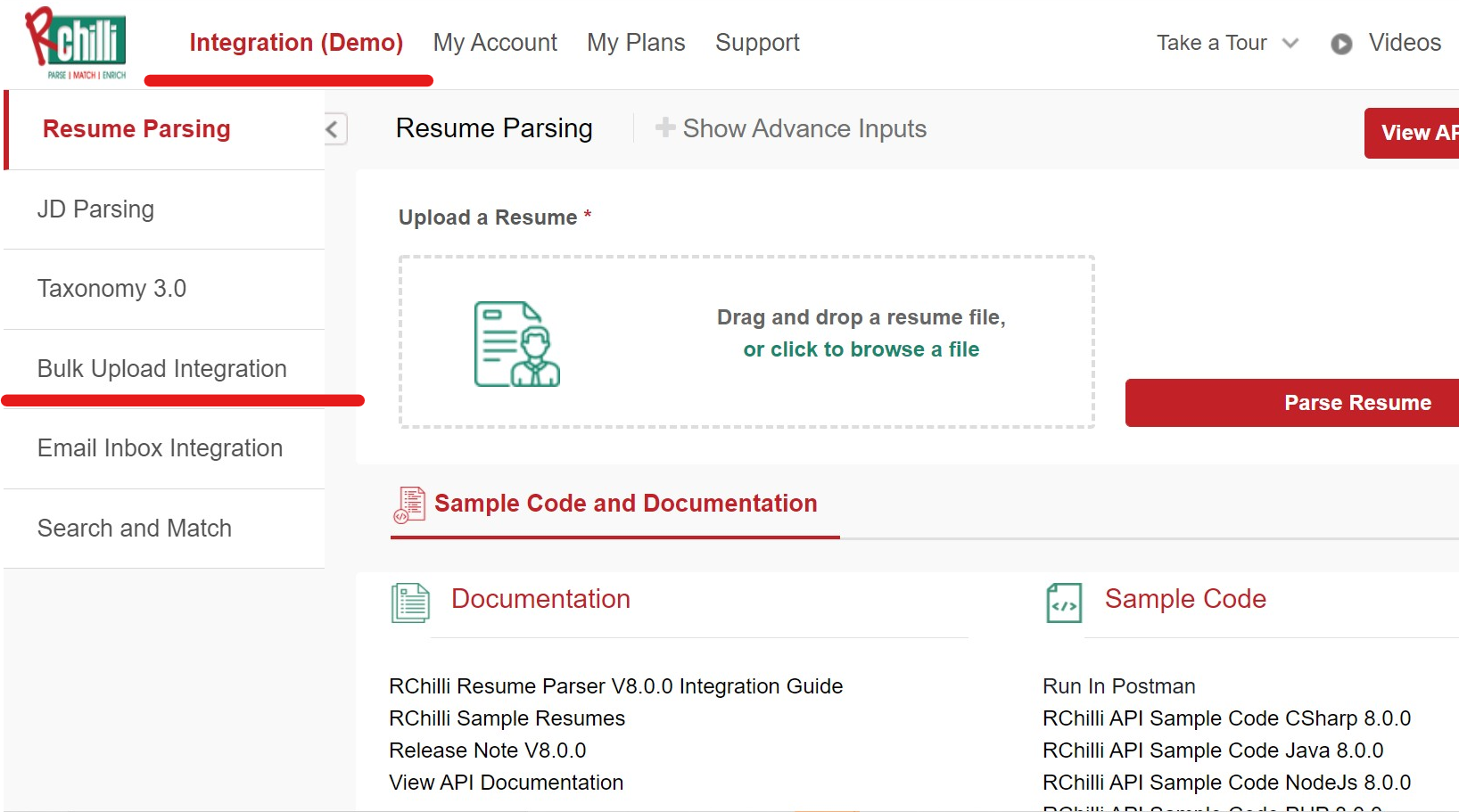
Task: Click the plus icon beside Show Advance Inputs
Action: coord(664,128)
